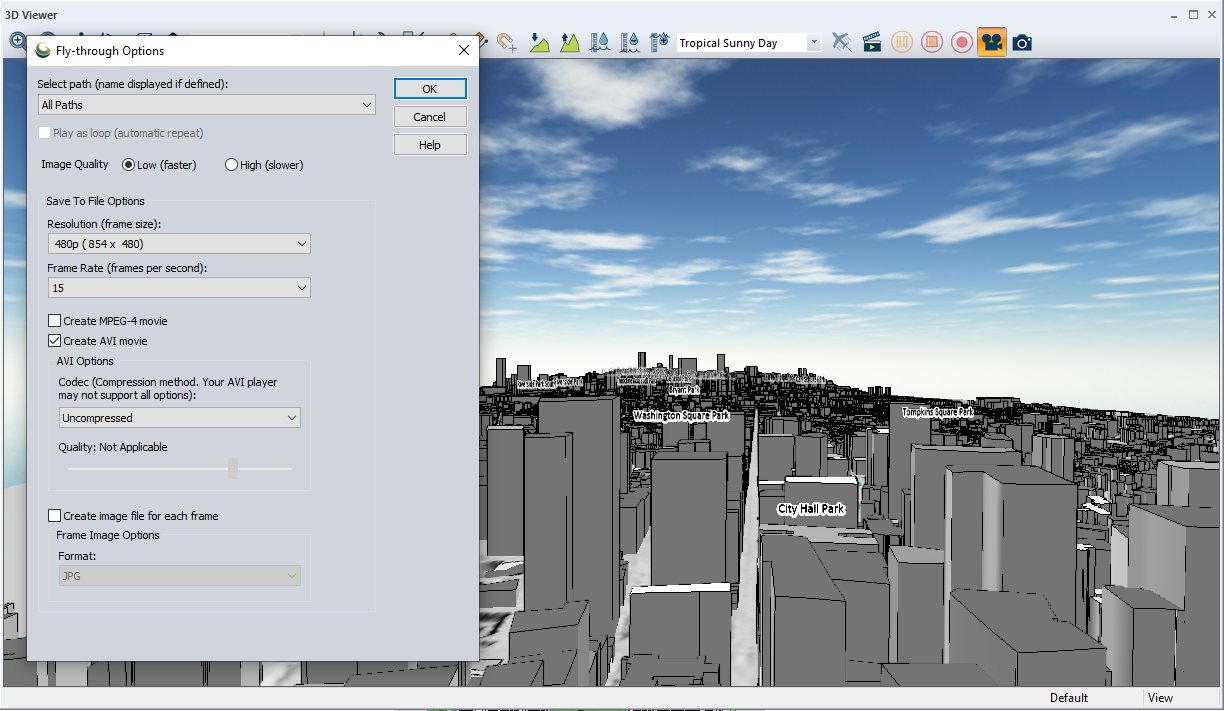The width and height of the screenshot is (1224, 711).
Task: Click the water level settings gauge icon
Action: [x=659, y=42]
